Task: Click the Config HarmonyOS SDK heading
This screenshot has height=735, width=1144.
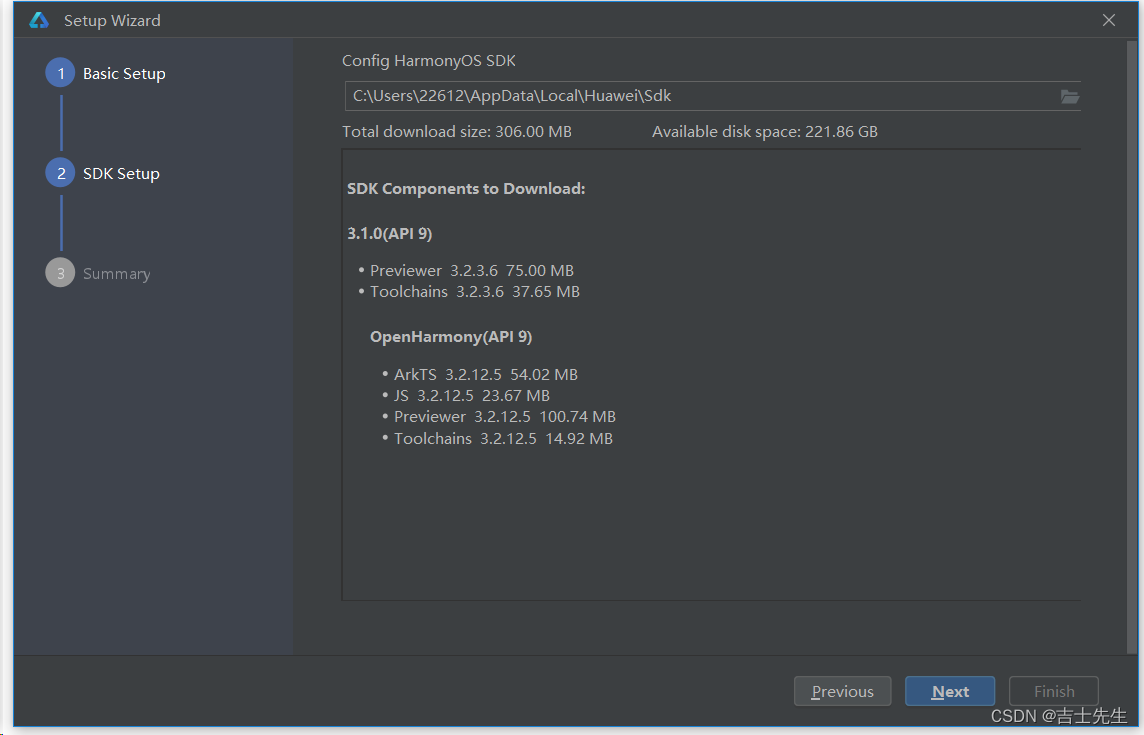Action: point(429,61)
